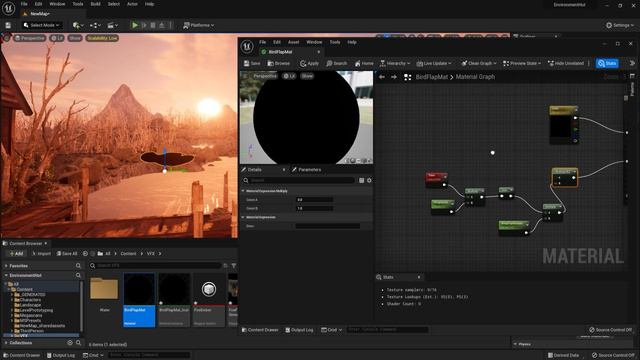
Task: Open Output Log in material editor
Action: [299, 330]
